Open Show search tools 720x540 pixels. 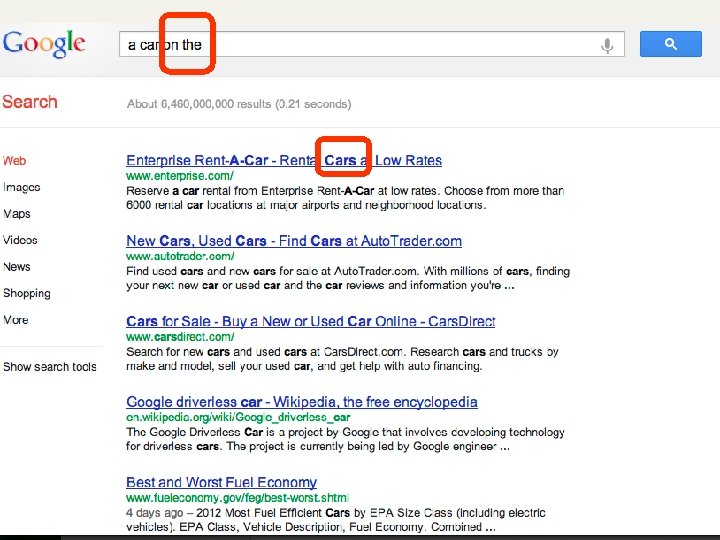(x=50, y=366)
